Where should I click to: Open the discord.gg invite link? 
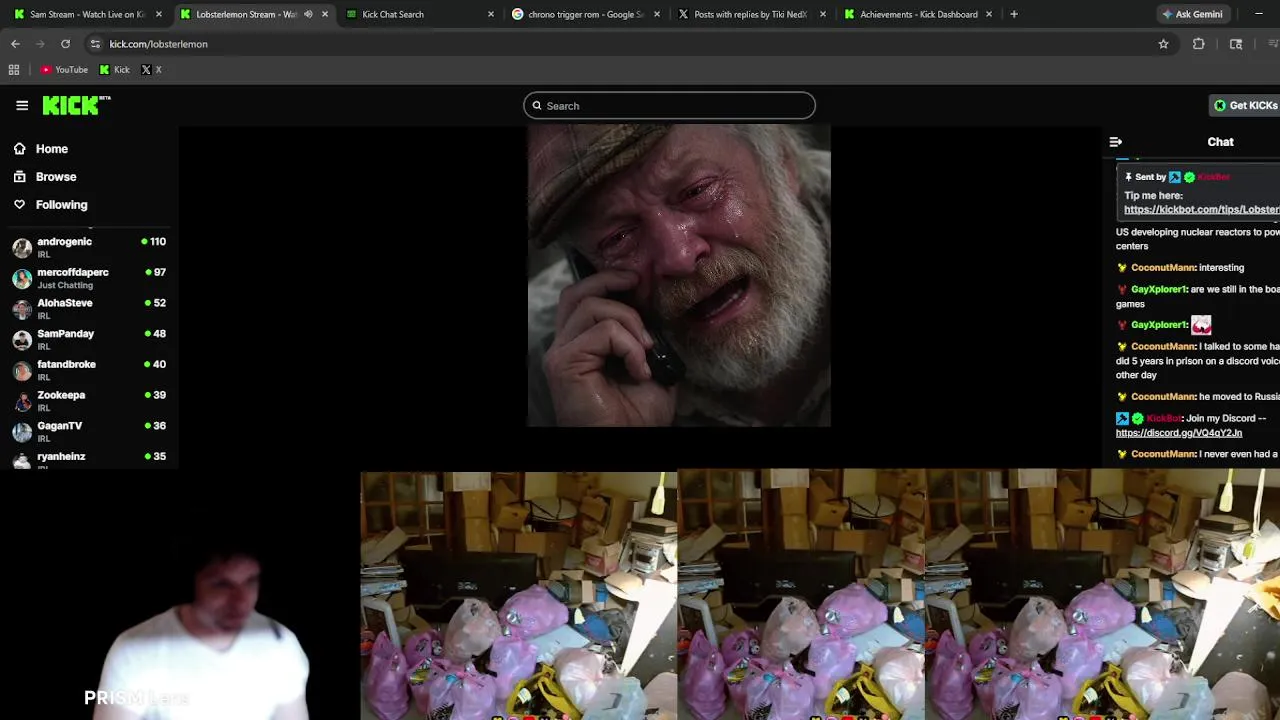click(x=1179, y=433)
